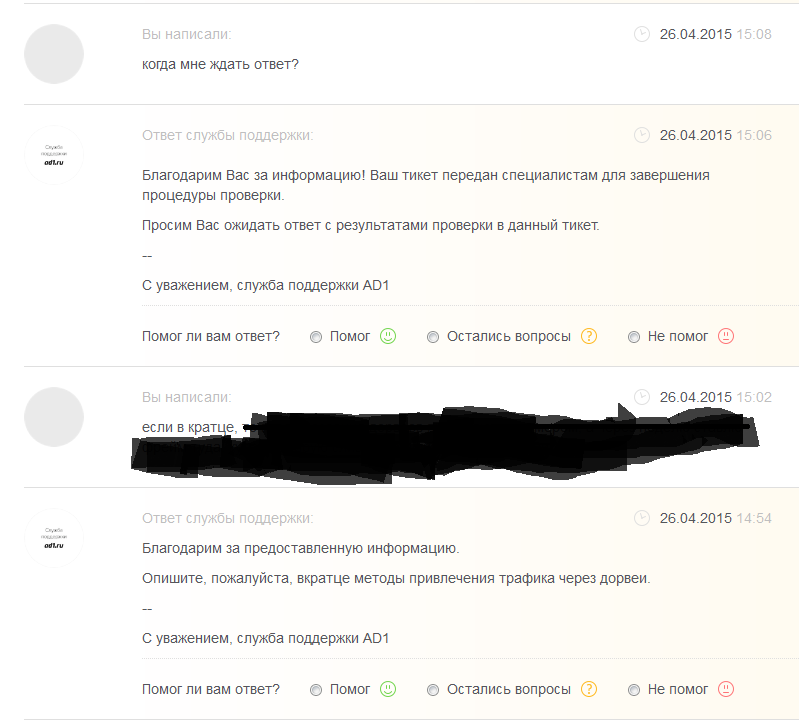Image resolution: width=799 pixels, height=724 pixels.
Task: Click the orange question mark icon in the 15:06 reply
Action: [589, 336]
